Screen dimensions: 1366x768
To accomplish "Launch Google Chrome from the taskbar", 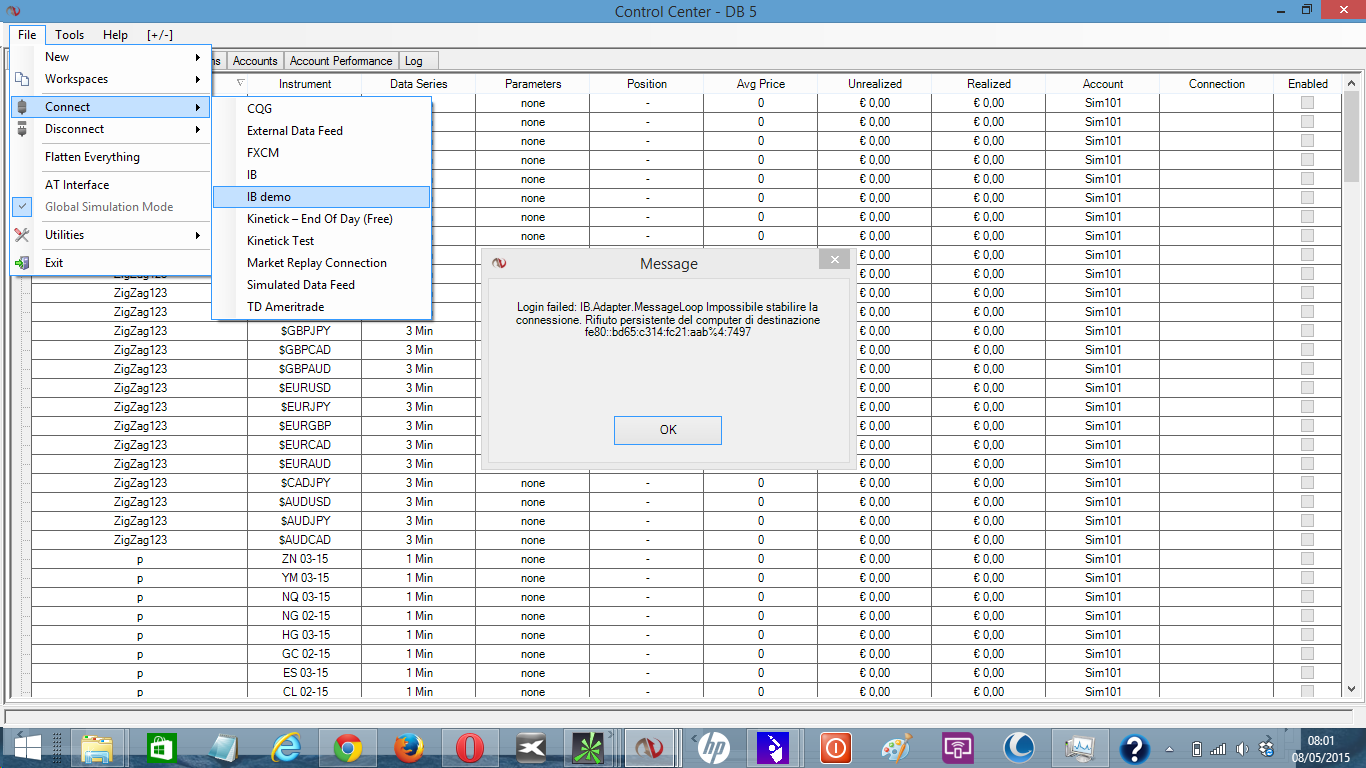I will [x=348, y=747].
